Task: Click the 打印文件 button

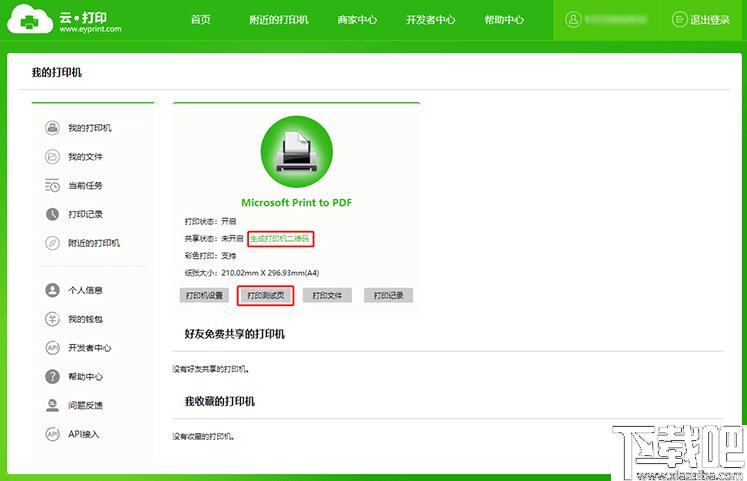Action: (x=327, y=295)
